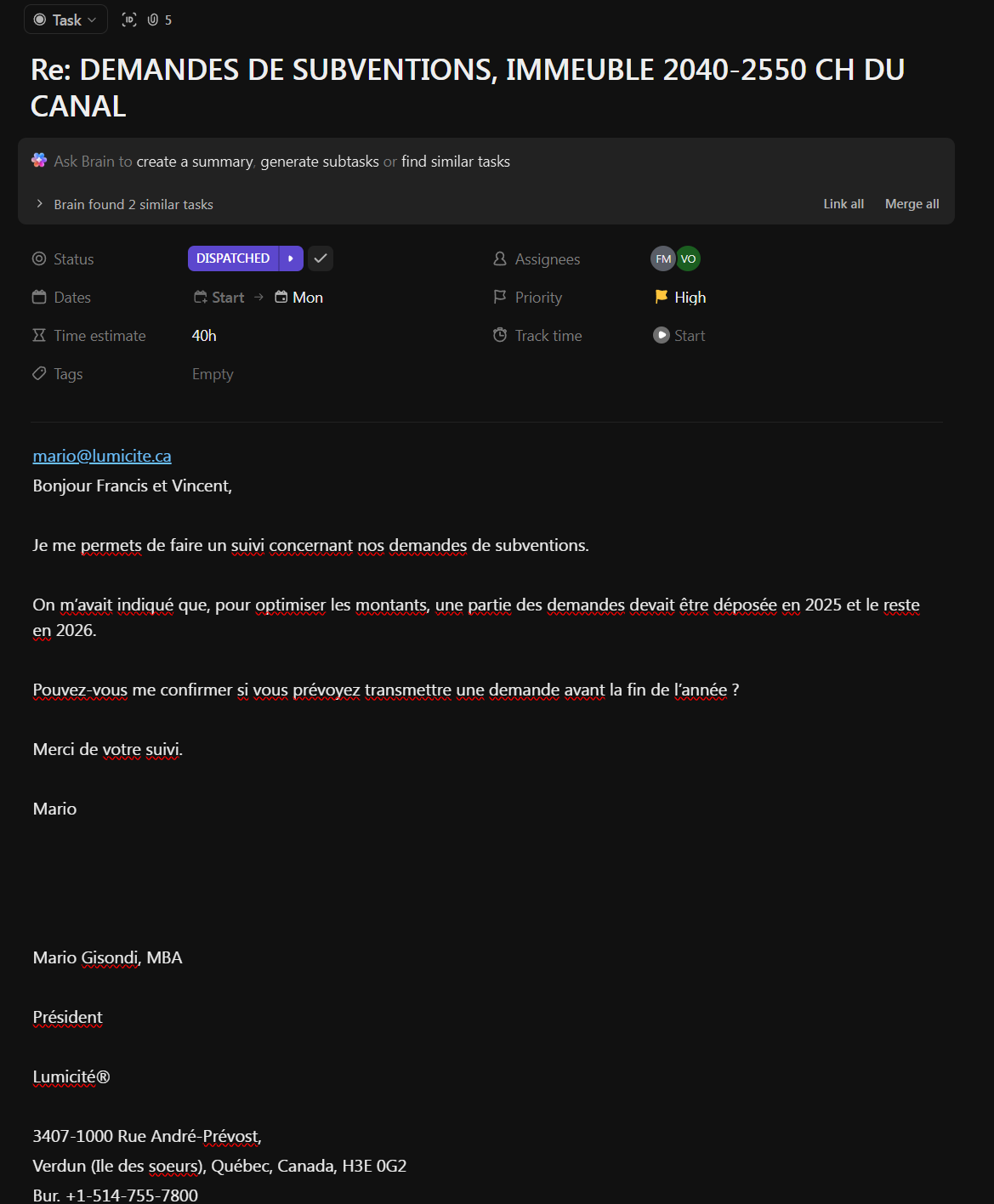Click the Link all button
This screenshot has height=1204, width=994.
tap(843, 204)
